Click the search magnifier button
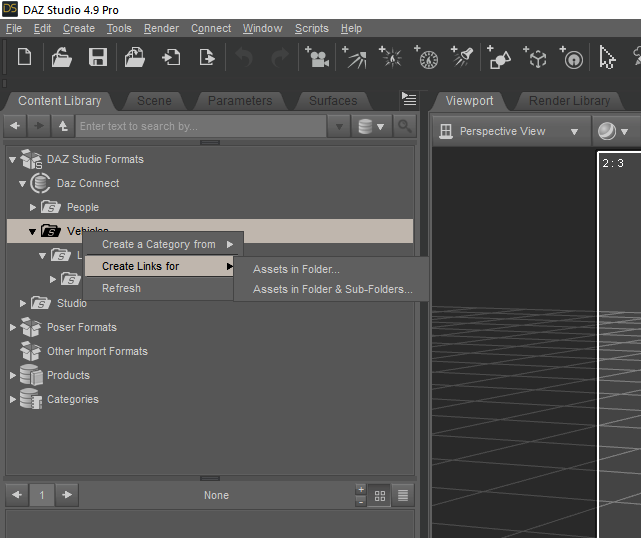 (405, 126)
